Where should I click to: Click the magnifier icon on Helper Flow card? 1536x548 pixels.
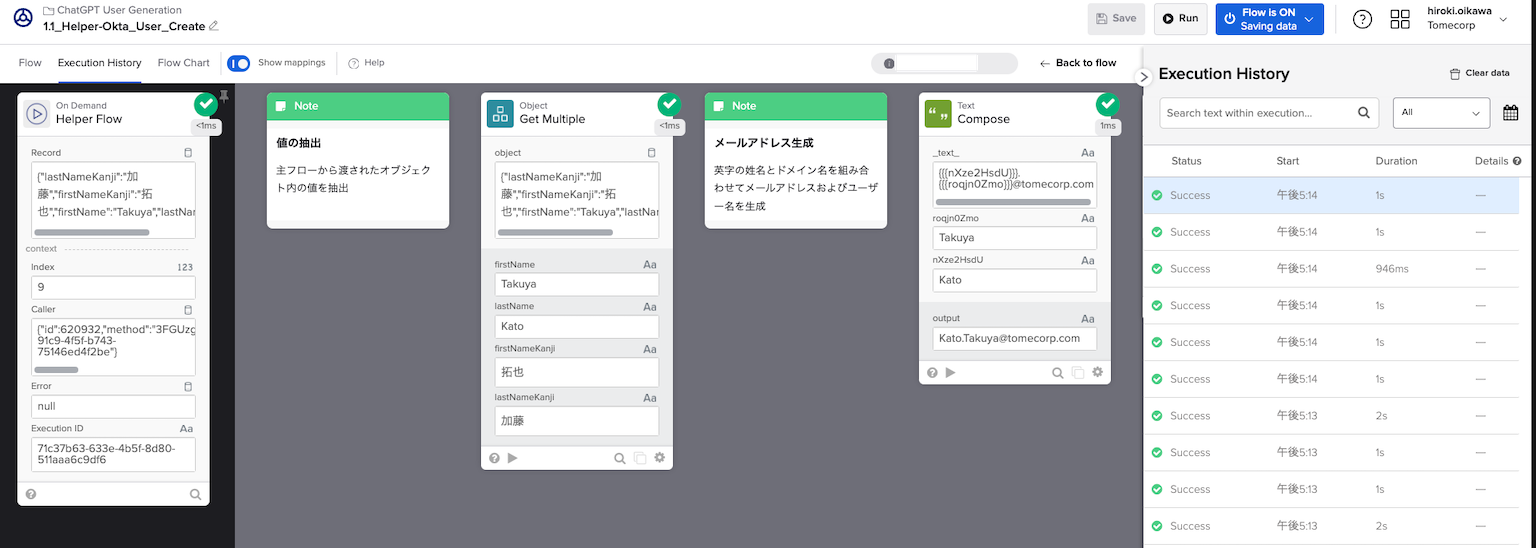[195, 494]
